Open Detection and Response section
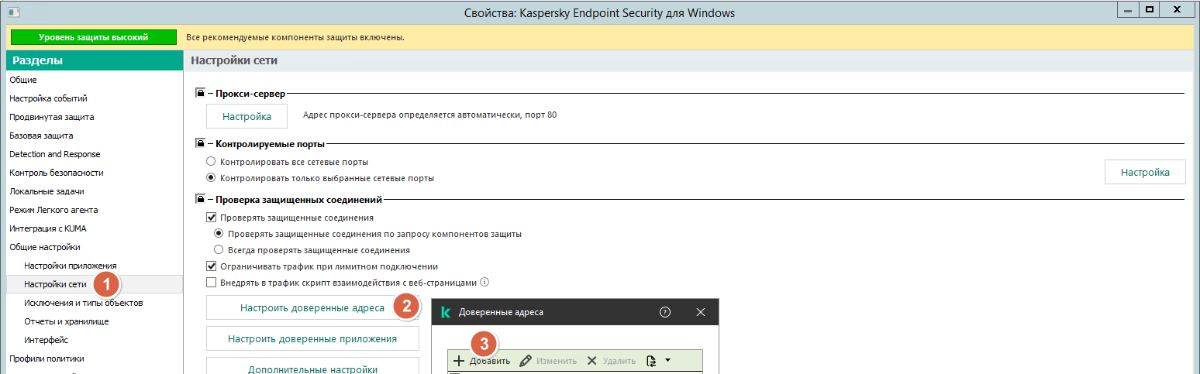The height and width of the screenshot is (374, 1200). click(x=55, y=154)
